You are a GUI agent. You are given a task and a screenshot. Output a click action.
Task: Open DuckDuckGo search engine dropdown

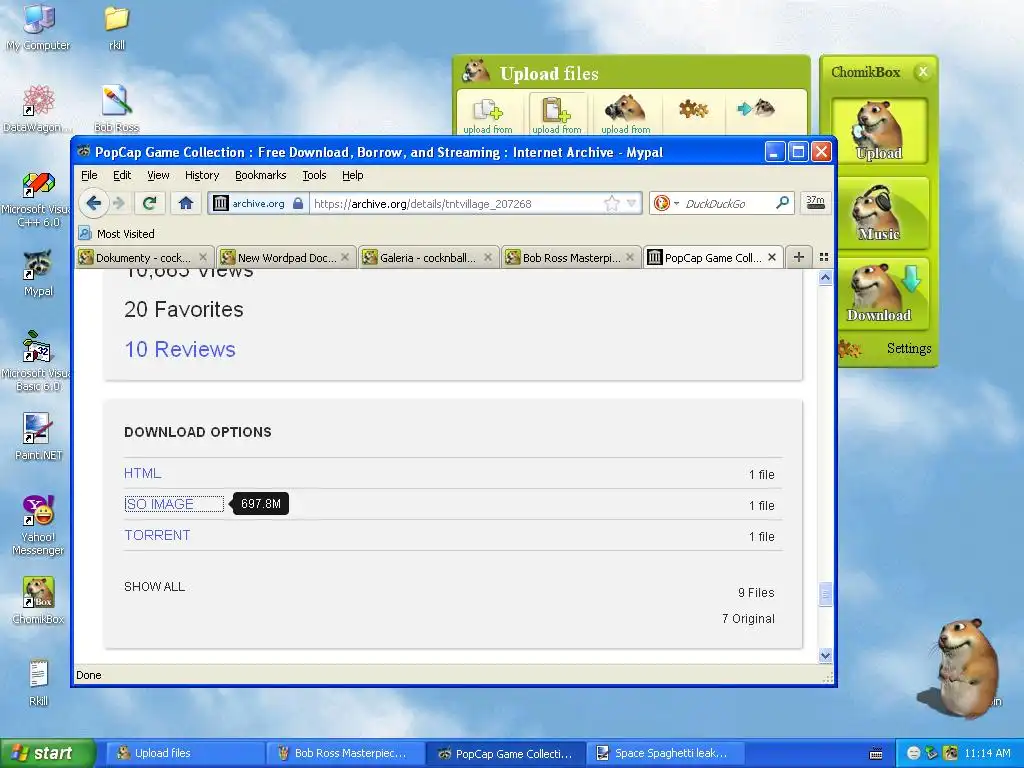(667, 203)
